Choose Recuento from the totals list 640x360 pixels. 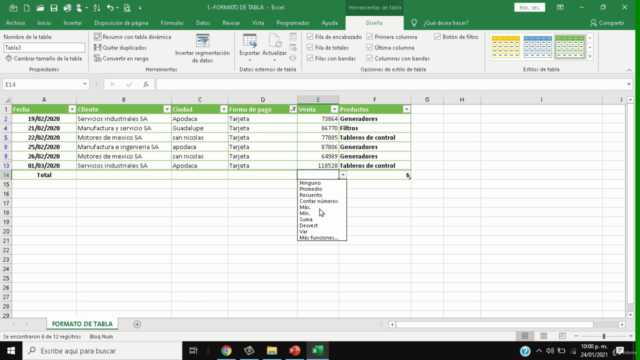[311, 195]
